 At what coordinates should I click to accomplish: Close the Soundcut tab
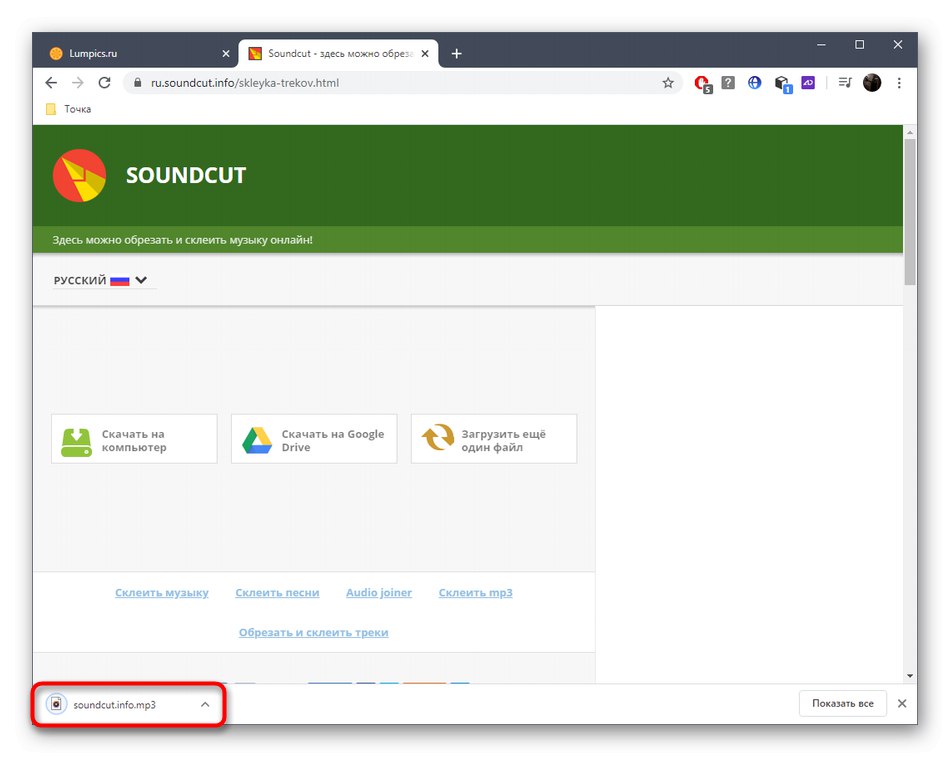(x=425, y=53)
